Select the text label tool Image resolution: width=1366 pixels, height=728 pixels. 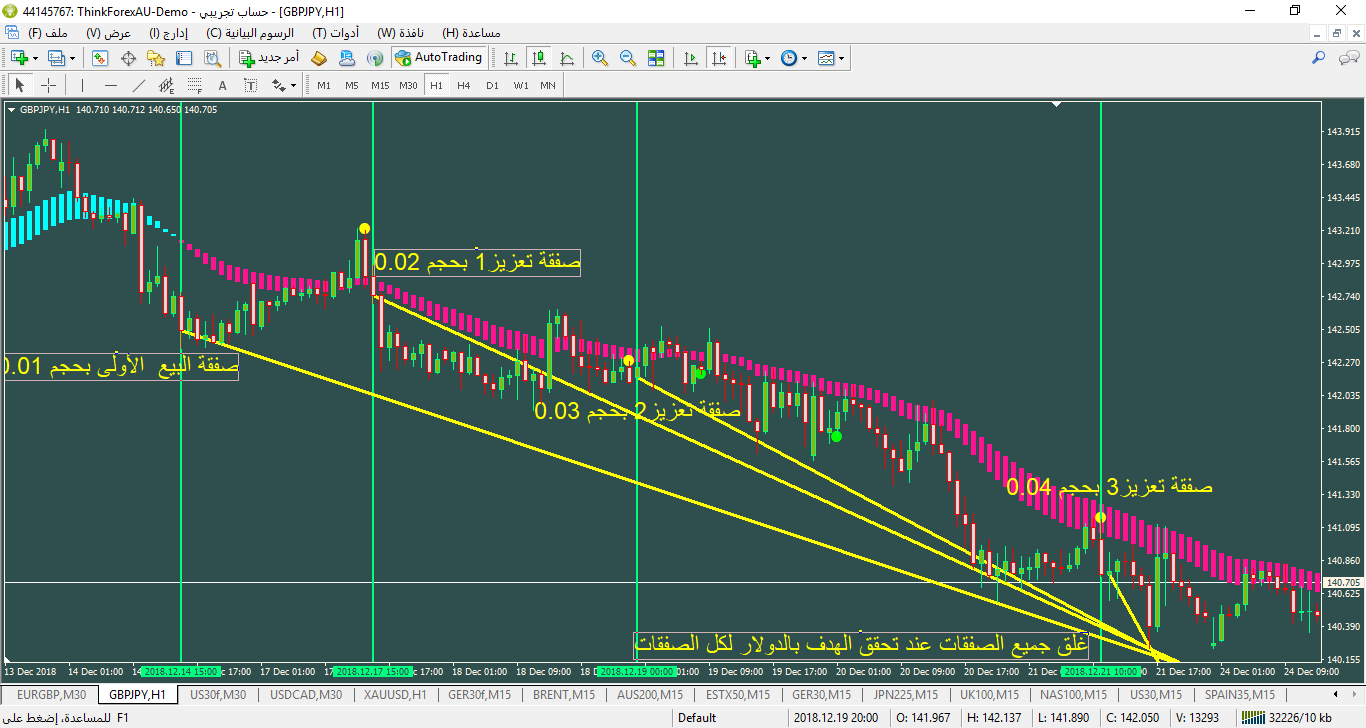pos(222,85)
